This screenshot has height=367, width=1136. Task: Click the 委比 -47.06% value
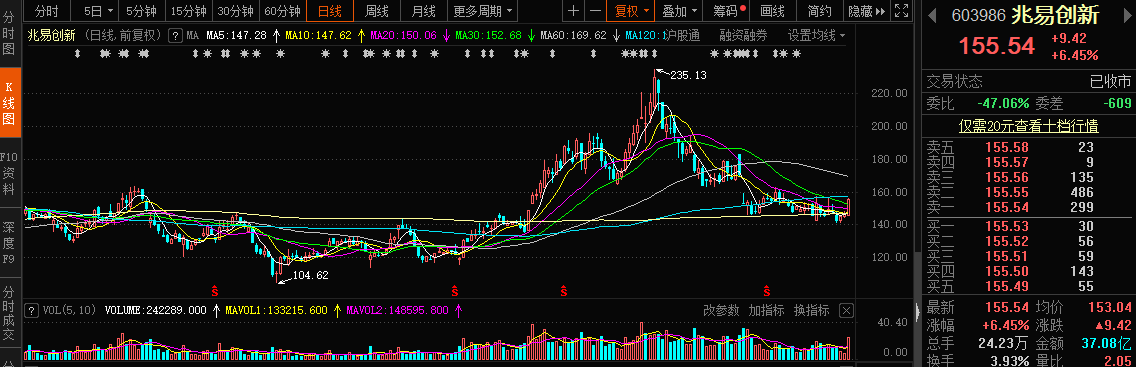point(1003,104)
